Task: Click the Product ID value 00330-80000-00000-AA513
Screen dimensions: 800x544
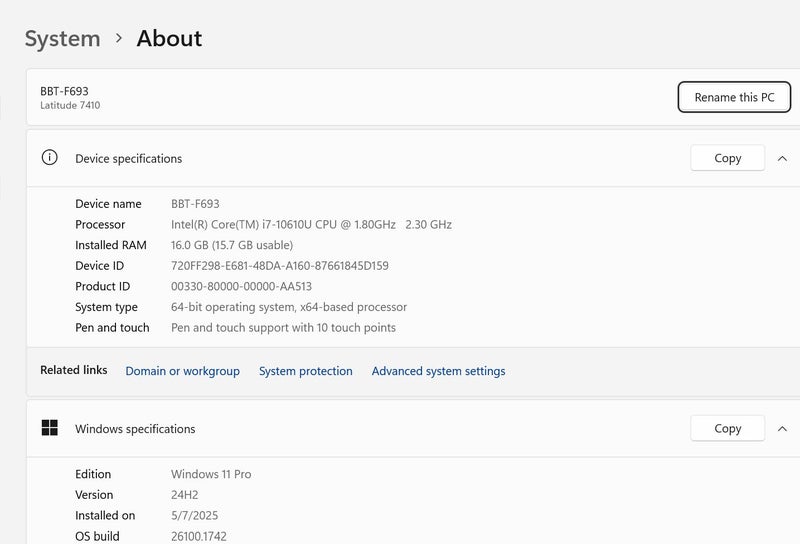Action: click(247, 287)
